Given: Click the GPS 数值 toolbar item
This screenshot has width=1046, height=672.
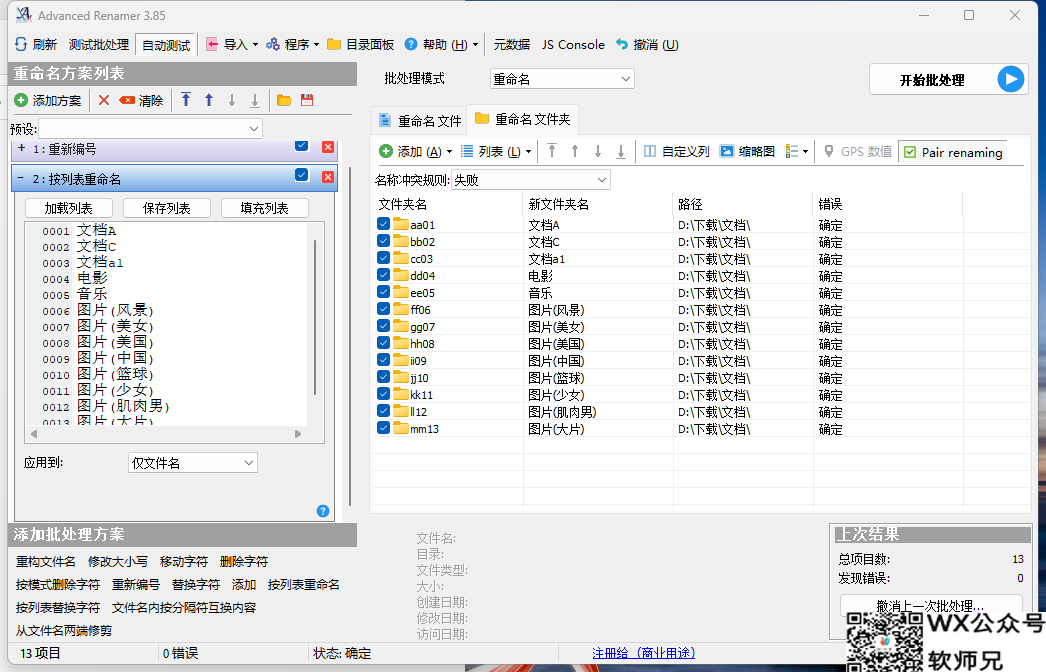Looking at the screenshot, I should (857, 151).
